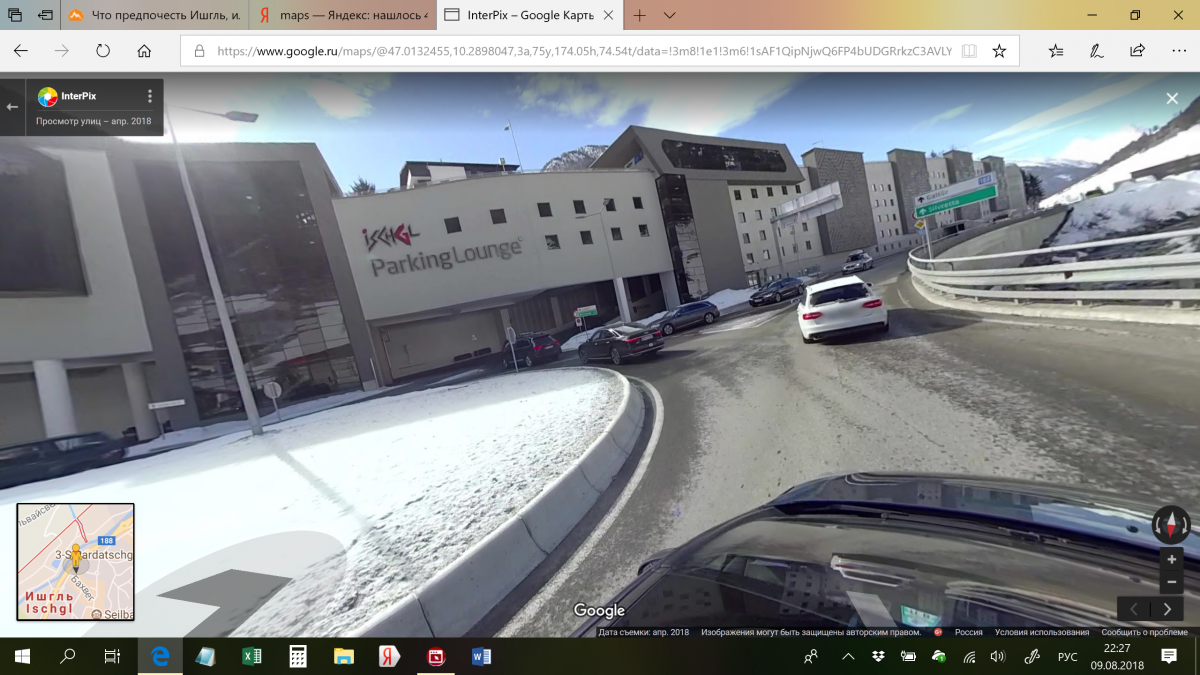Click the Сообщить о проблеме link
The width and height of the screenshot is (1200, 675).
click(1145, 632)
